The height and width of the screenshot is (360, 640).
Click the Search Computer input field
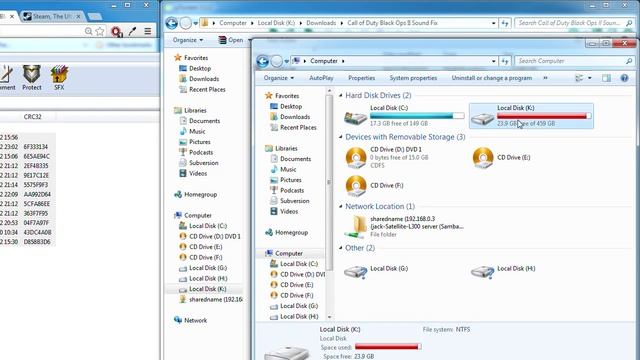pyautogui.click(x=570, y=61)
